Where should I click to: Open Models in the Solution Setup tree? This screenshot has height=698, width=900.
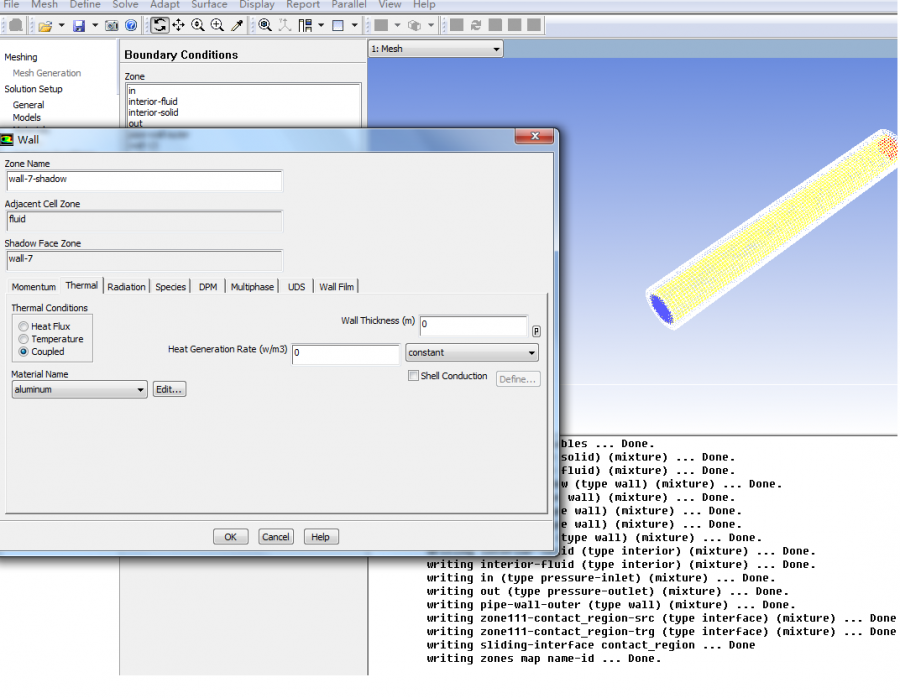26,118
